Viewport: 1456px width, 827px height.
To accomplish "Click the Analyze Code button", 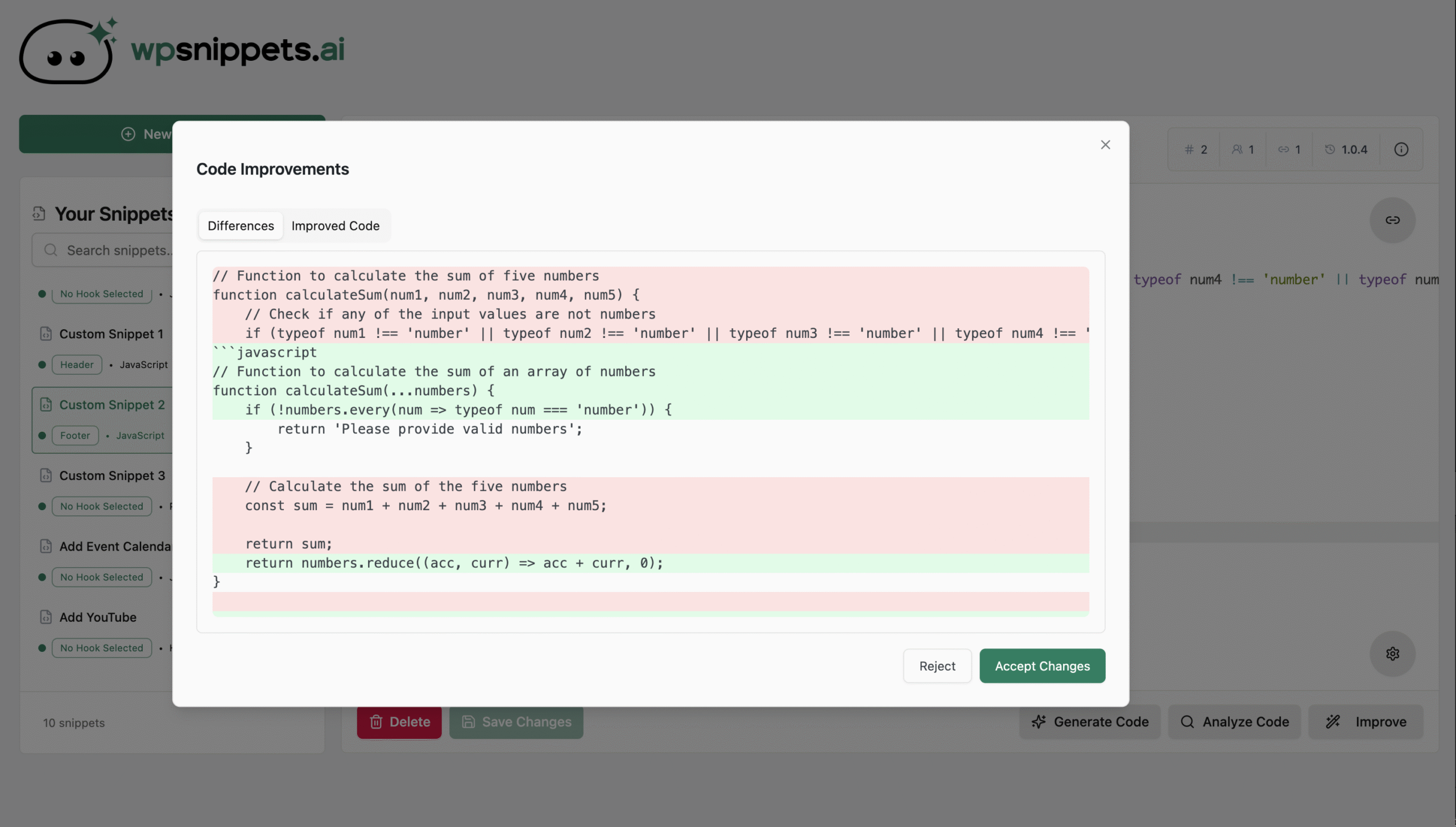I will pos(1234,722).
